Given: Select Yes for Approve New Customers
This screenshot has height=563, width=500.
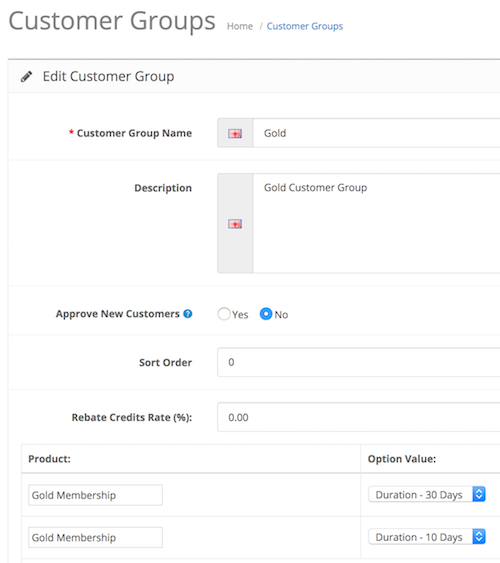Looking at the screenshot, I should pos(224,314).
